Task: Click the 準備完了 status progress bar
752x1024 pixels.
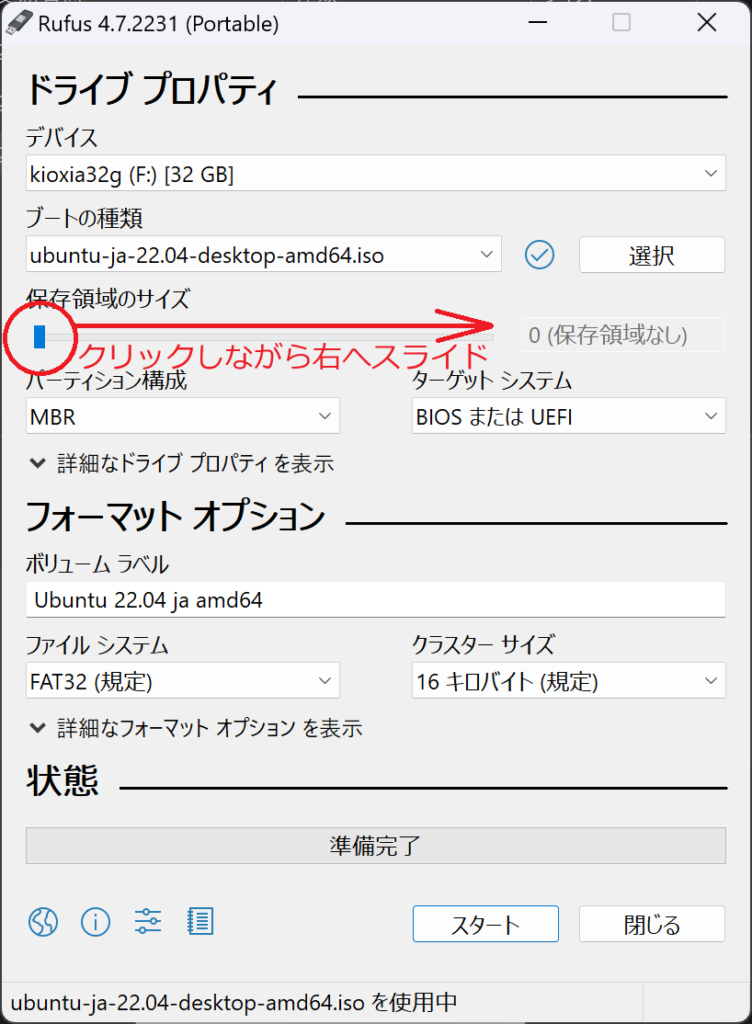Action: pyautogui.click(x=375, y=846)
